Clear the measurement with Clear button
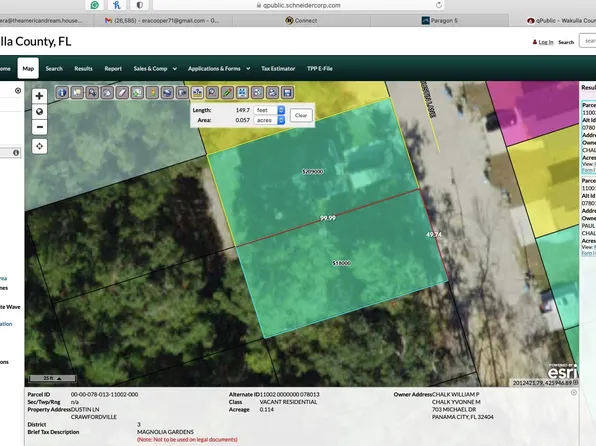The image size is (596, 446). pyautogui.click(x=301, y=115)
